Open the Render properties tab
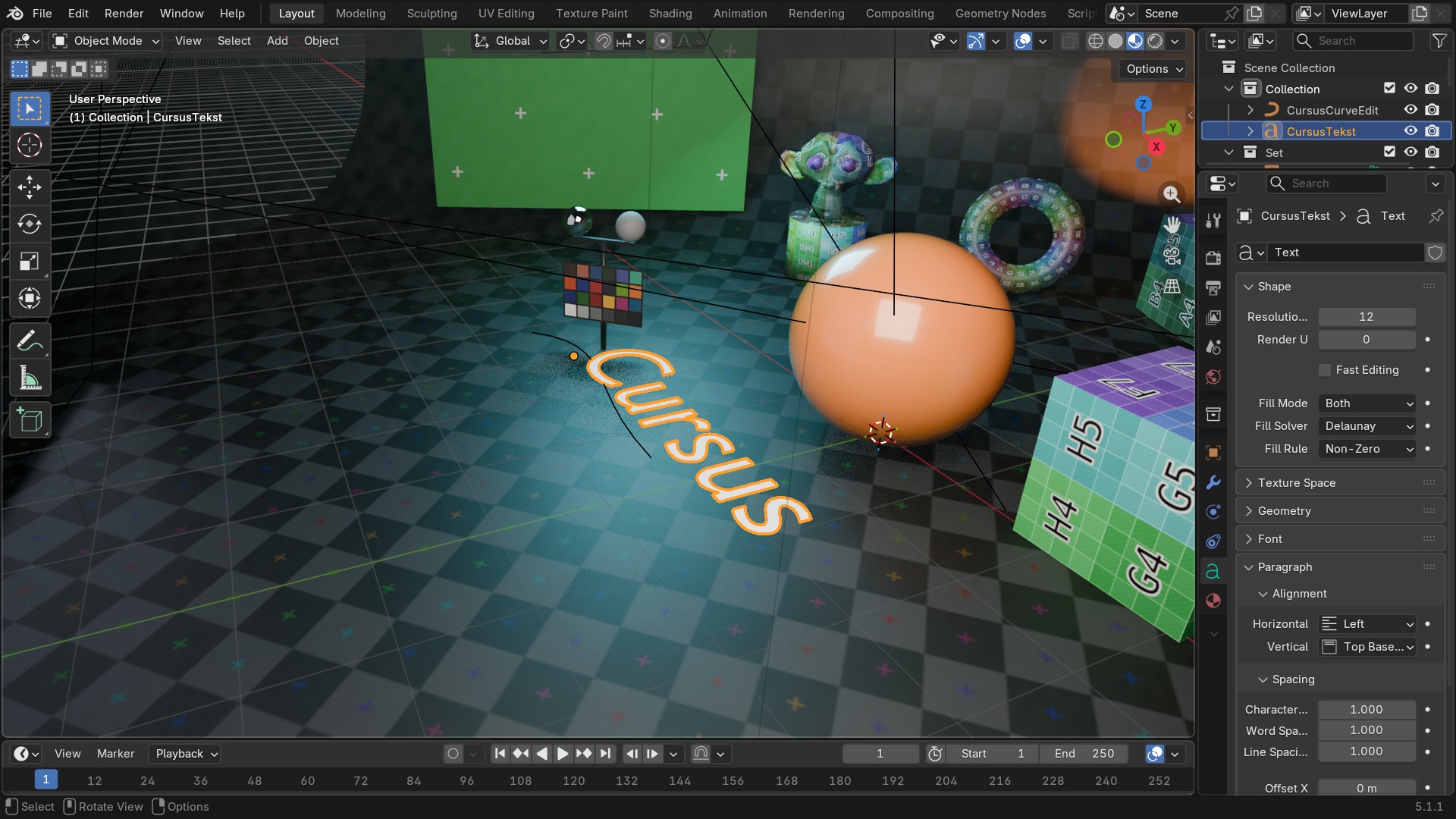The height and width of the screenshot is (819, 1456). pos(1213,258)
